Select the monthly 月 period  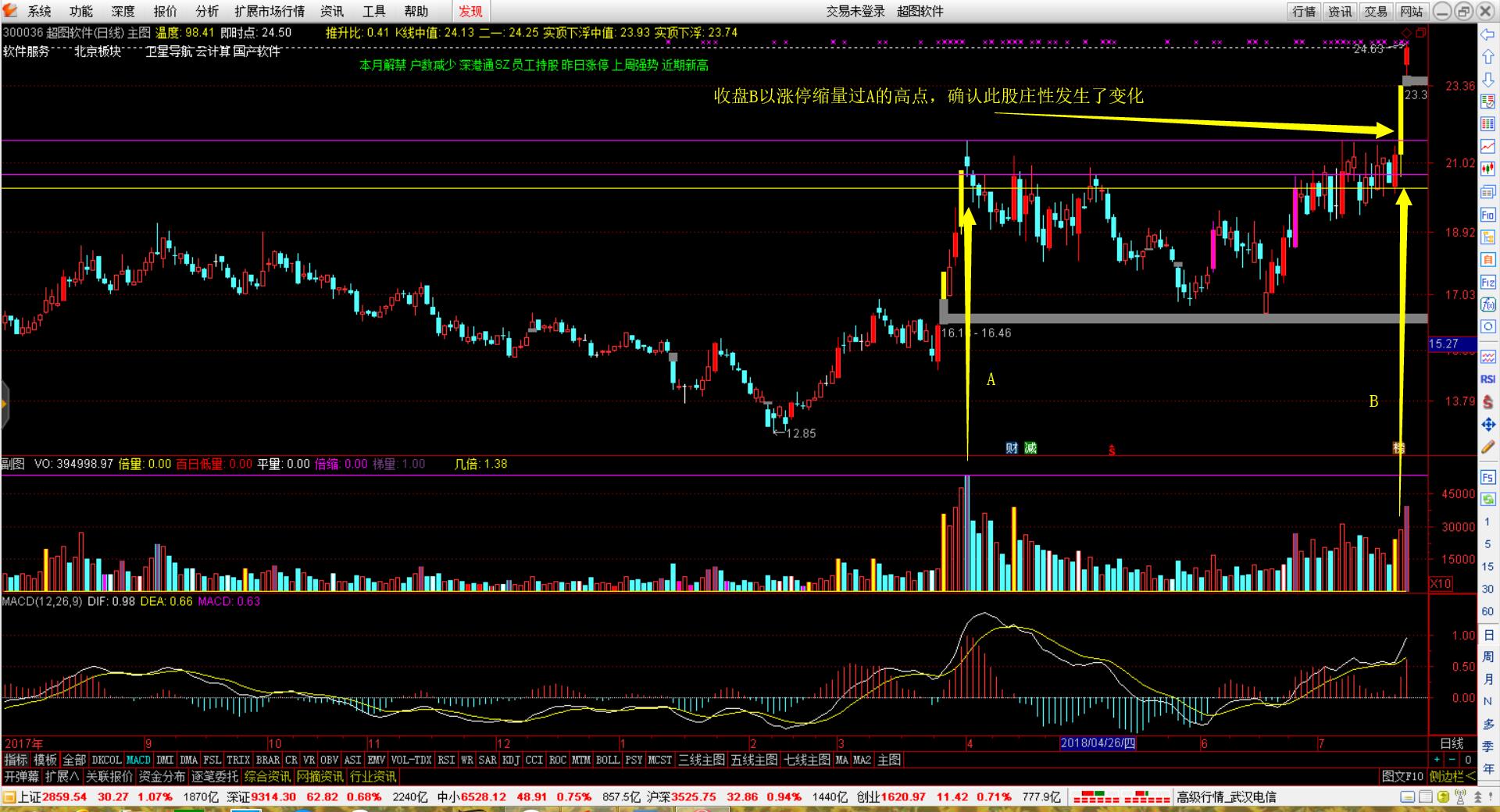coord(1487,679)
